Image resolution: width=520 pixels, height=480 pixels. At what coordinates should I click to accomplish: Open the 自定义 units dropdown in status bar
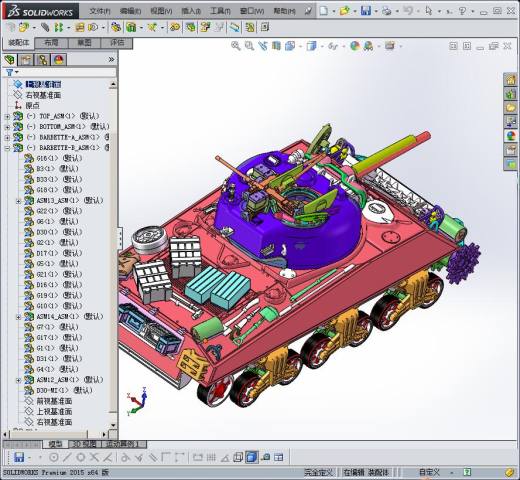(435, 472)
